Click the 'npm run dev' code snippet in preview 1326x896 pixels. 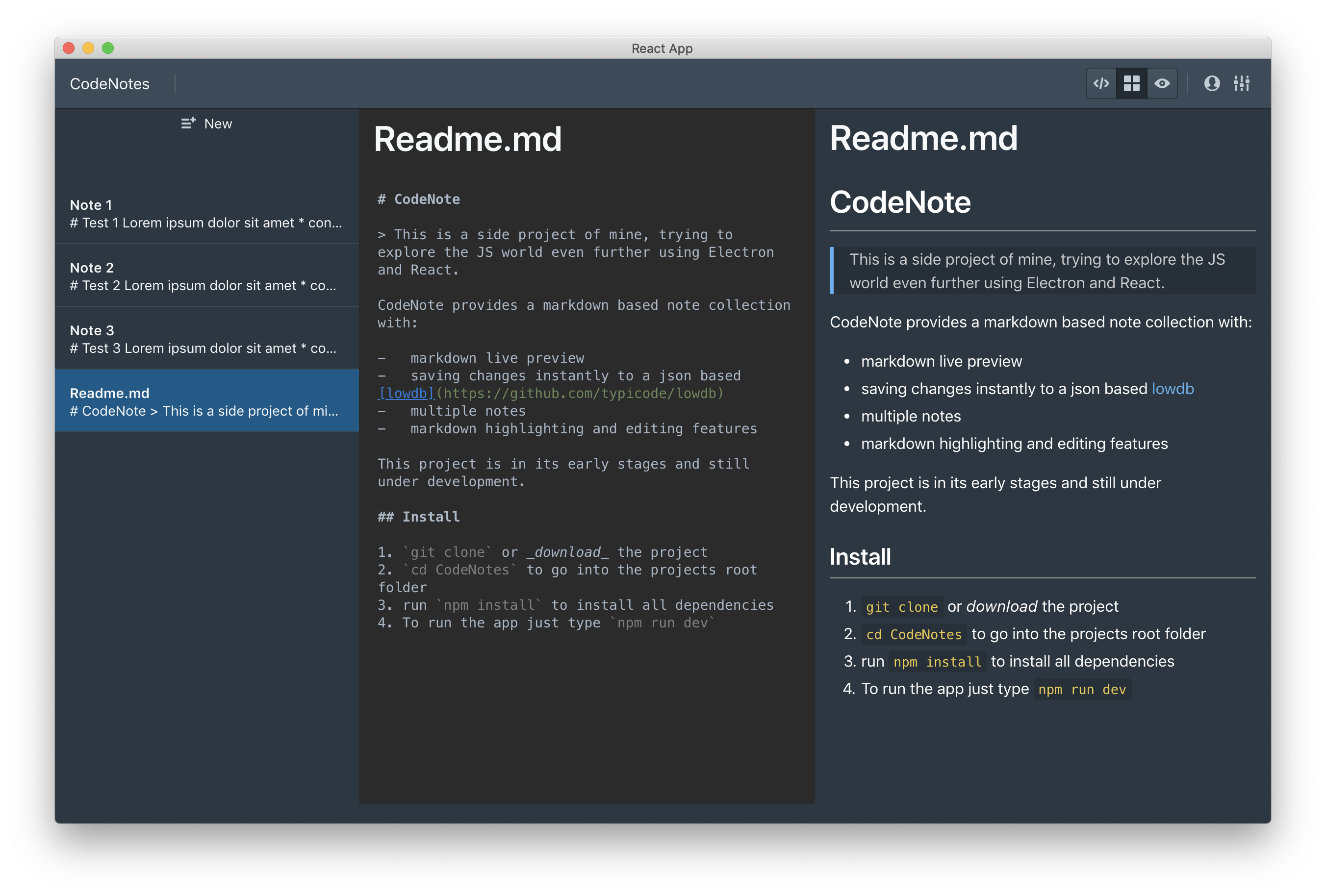pos(1082,690)
